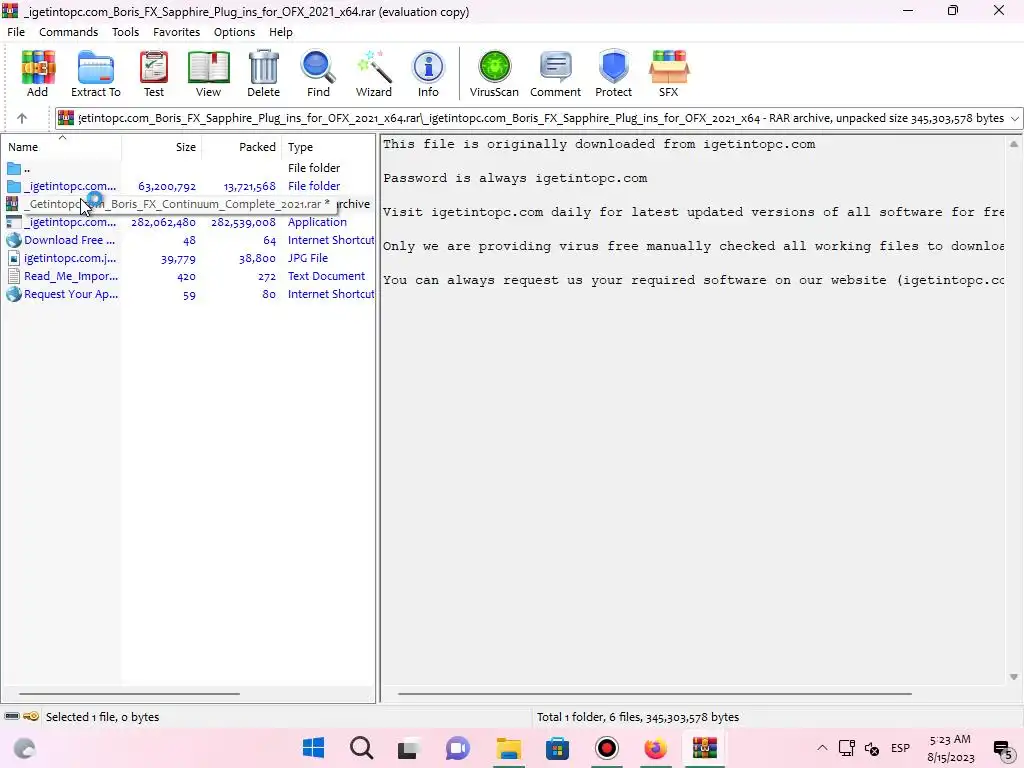1024x768 pixels.
Task: Click the file size 63,200,792
Action: pos(167,186)
